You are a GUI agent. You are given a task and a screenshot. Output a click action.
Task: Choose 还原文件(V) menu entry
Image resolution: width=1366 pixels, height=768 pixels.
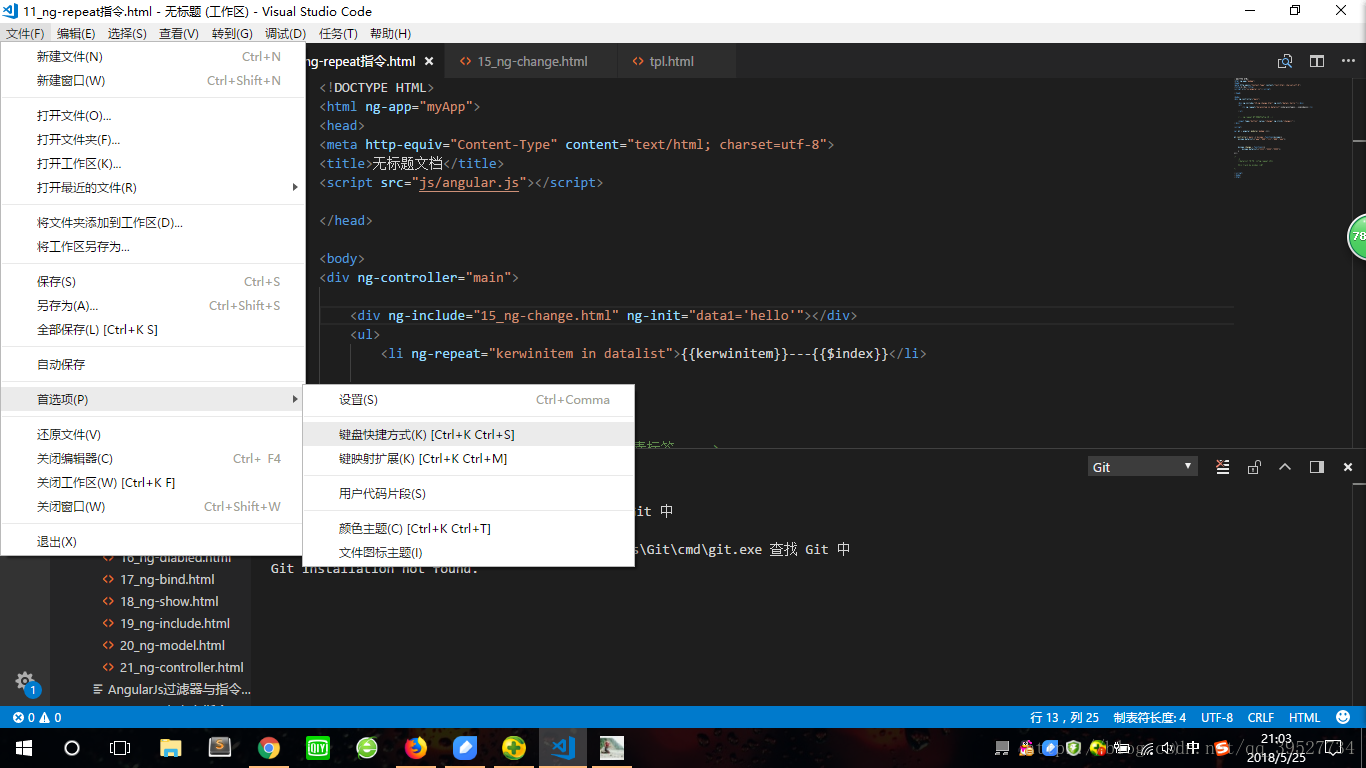152,435
